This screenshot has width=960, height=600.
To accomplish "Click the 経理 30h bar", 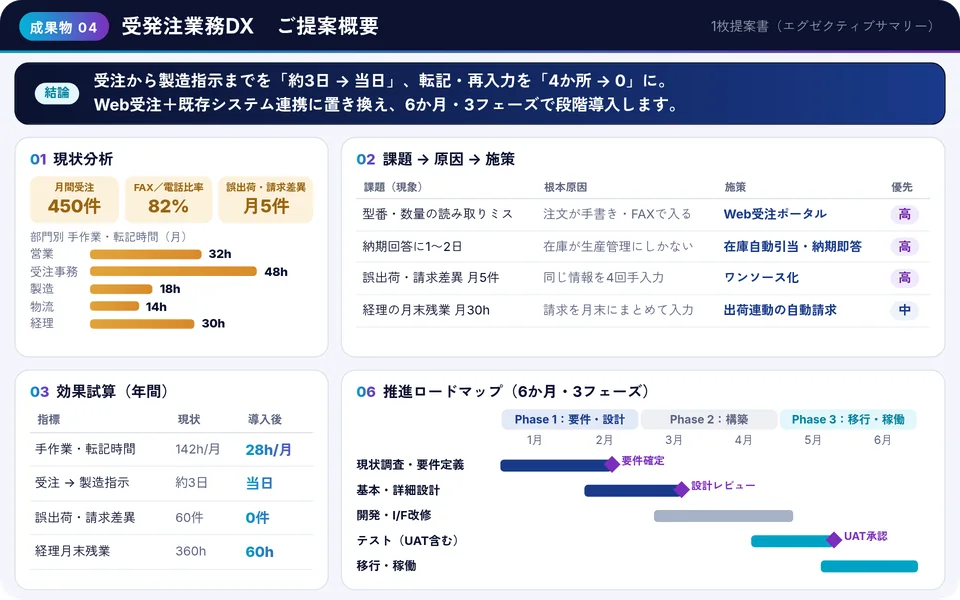I will point(142,324).
